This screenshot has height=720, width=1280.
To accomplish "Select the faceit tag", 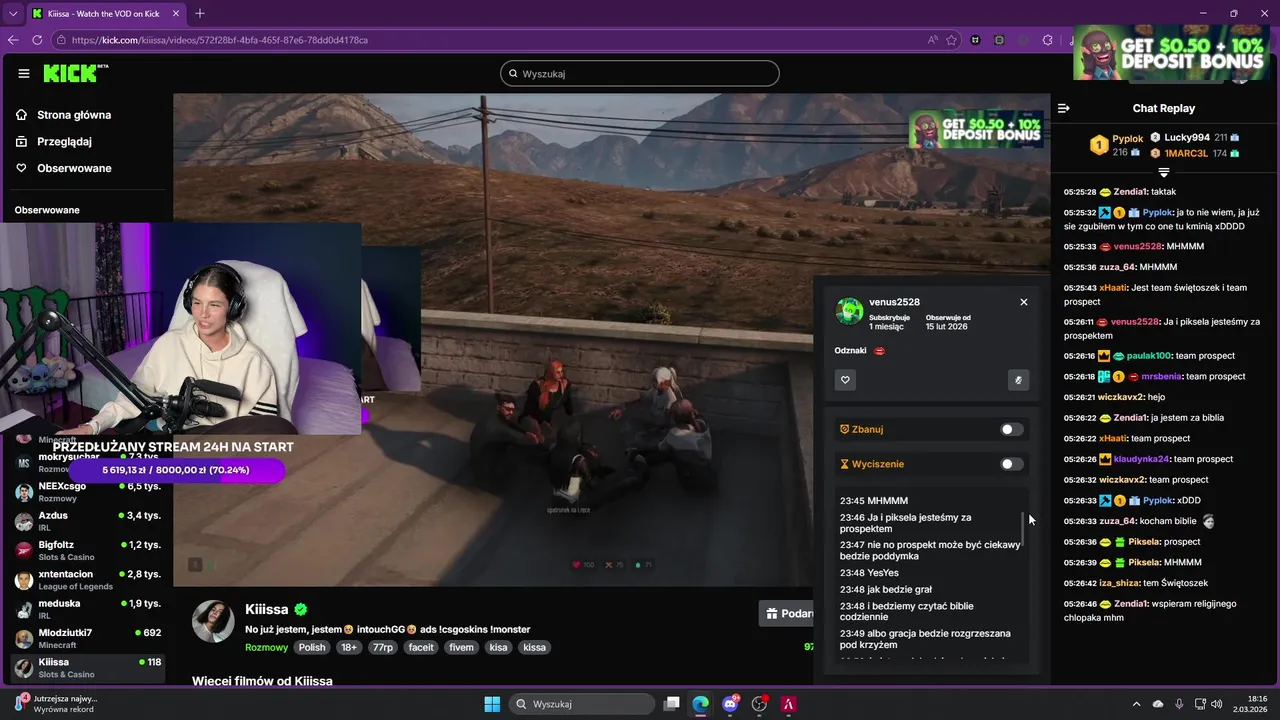I will tap(421, 647).
